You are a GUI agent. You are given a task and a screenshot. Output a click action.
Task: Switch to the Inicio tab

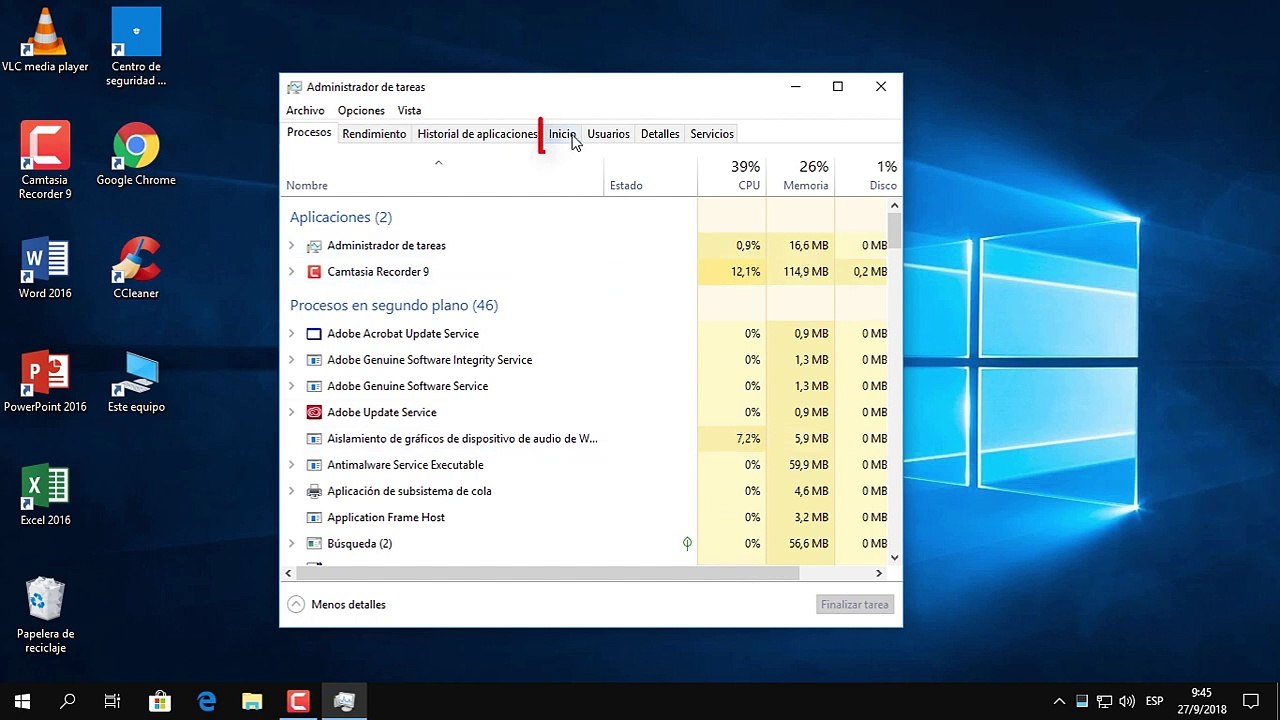point(562,134)
